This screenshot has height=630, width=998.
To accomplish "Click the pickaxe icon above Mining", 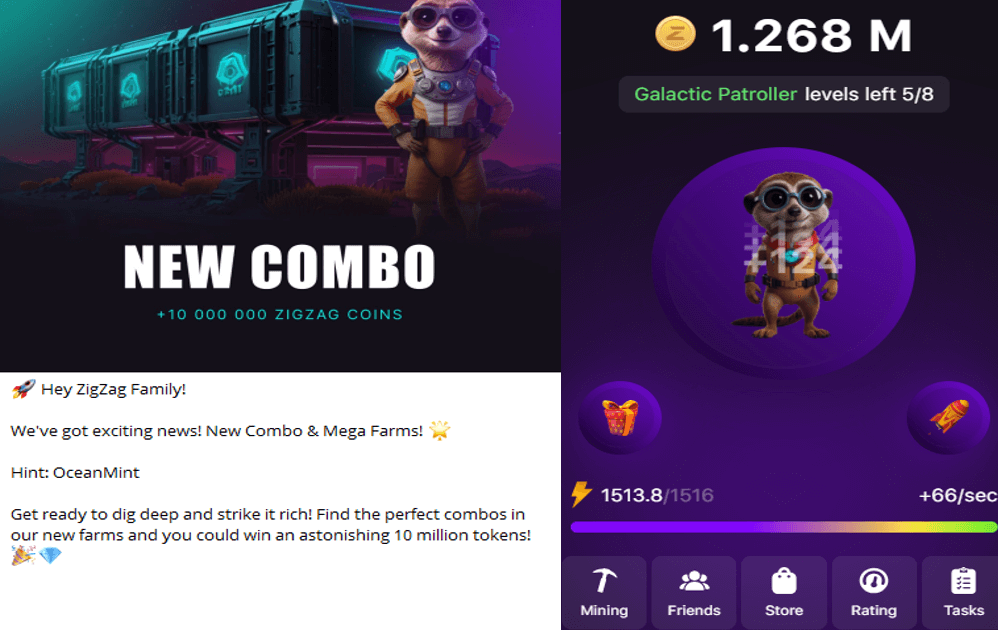I will point(604,580).
